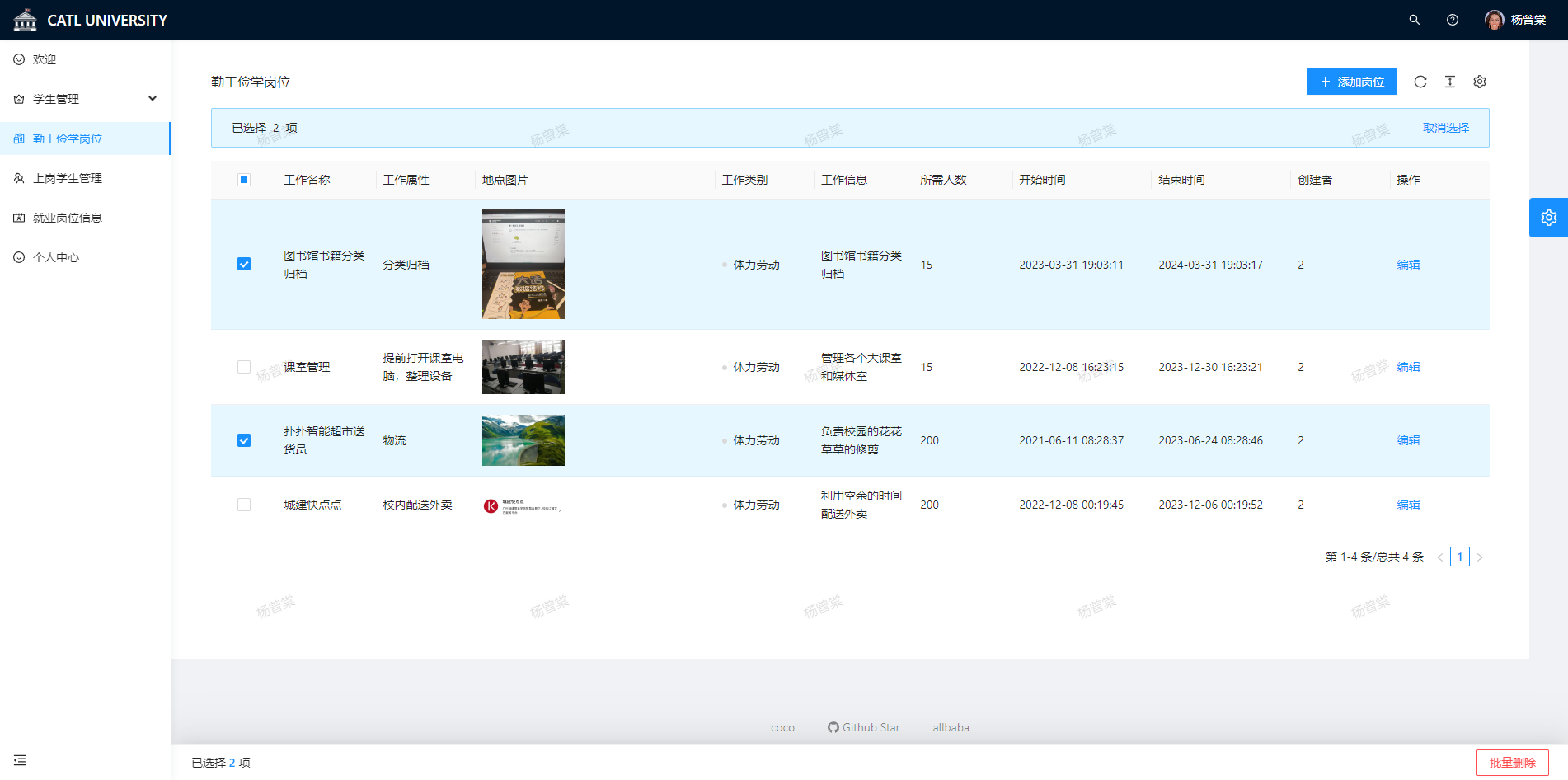
Task: Open the table density icon
Action: click(x=1450, y=82)
